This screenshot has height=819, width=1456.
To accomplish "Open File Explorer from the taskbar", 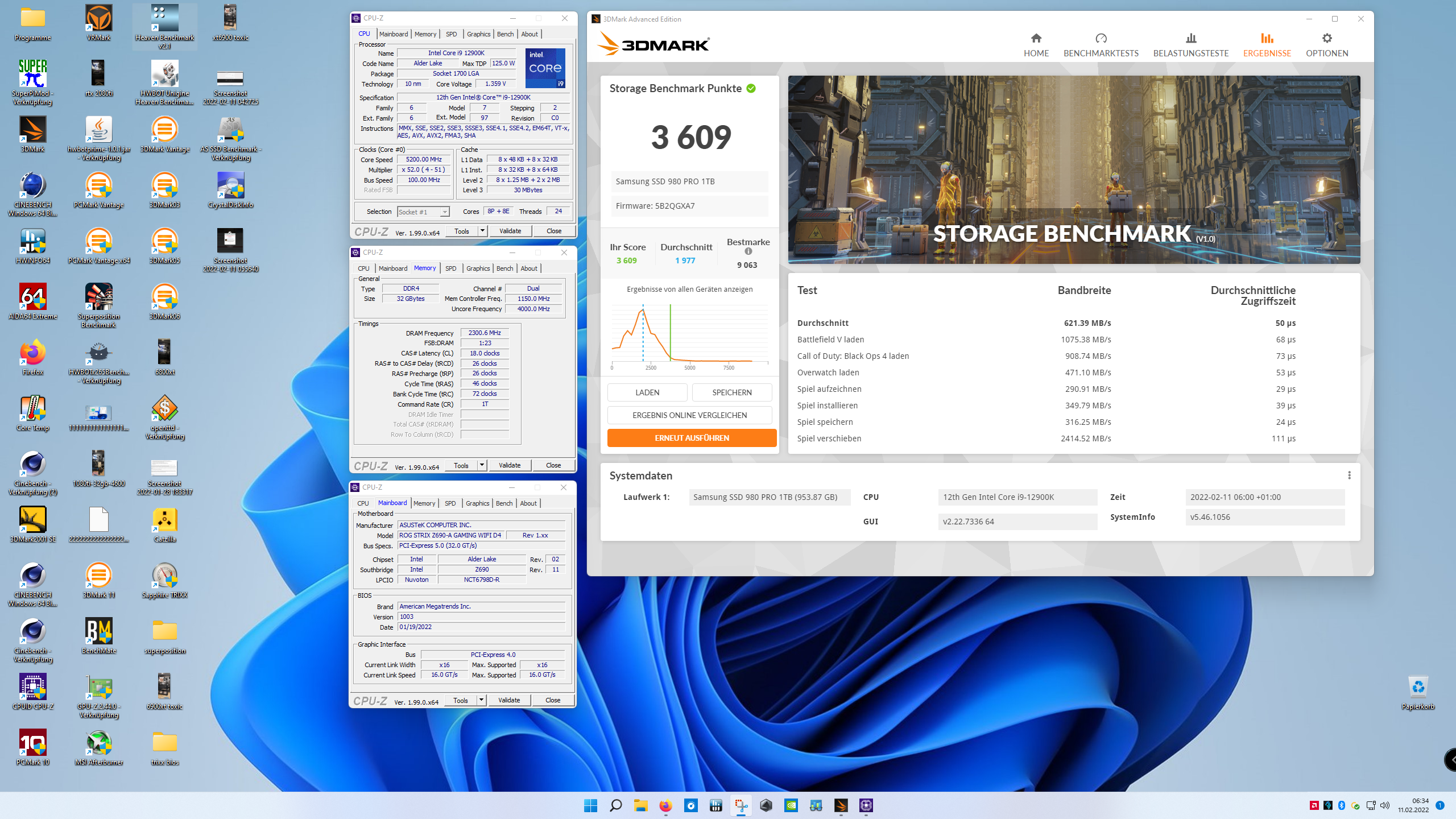I will [640, 805].
